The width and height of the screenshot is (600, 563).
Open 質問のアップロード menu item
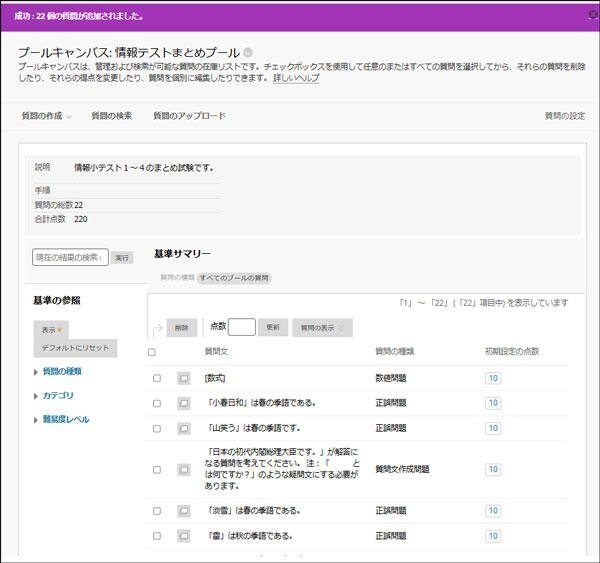click(189, 116)
